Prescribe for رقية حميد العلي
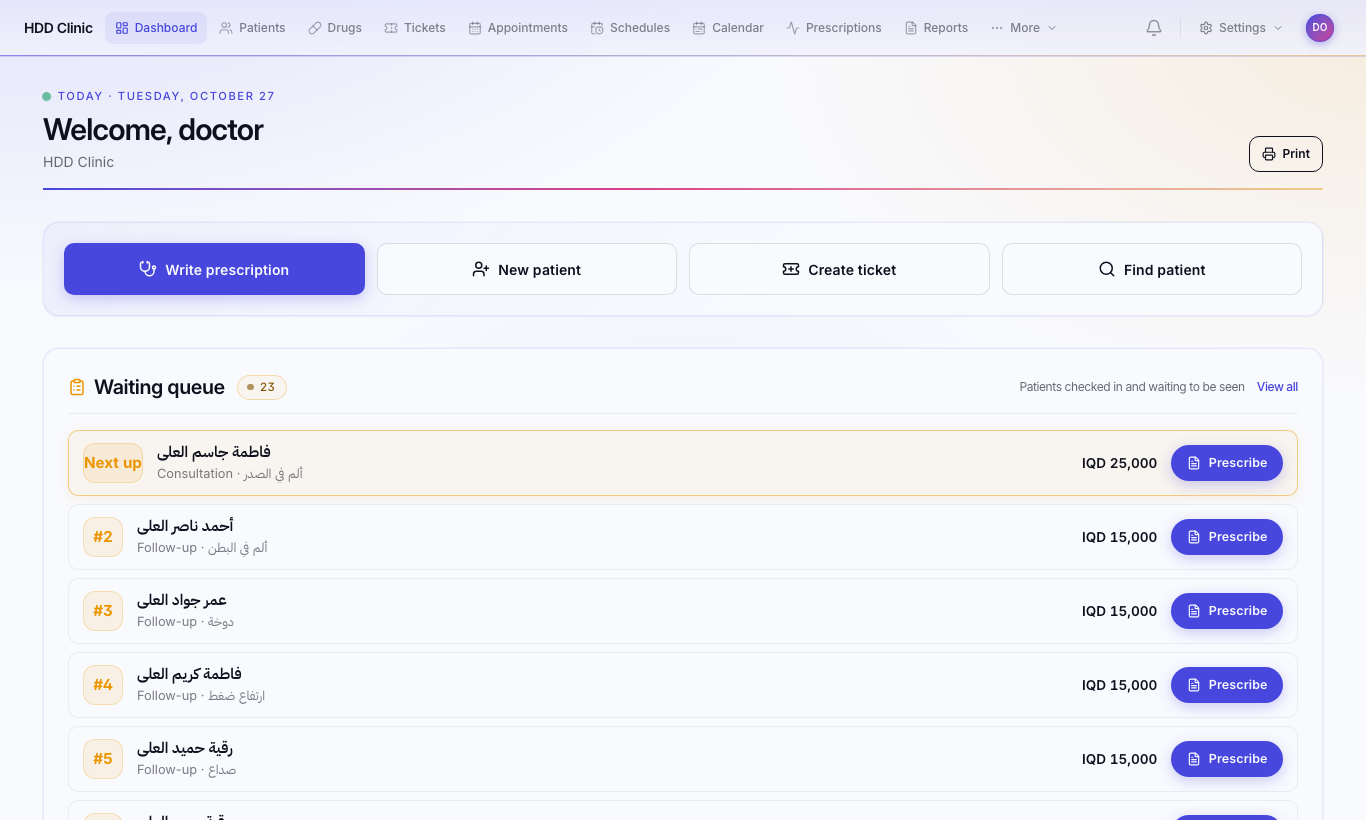This screenshot has height=820, width=1366. pyautogui.click(x=1227, y=759)
